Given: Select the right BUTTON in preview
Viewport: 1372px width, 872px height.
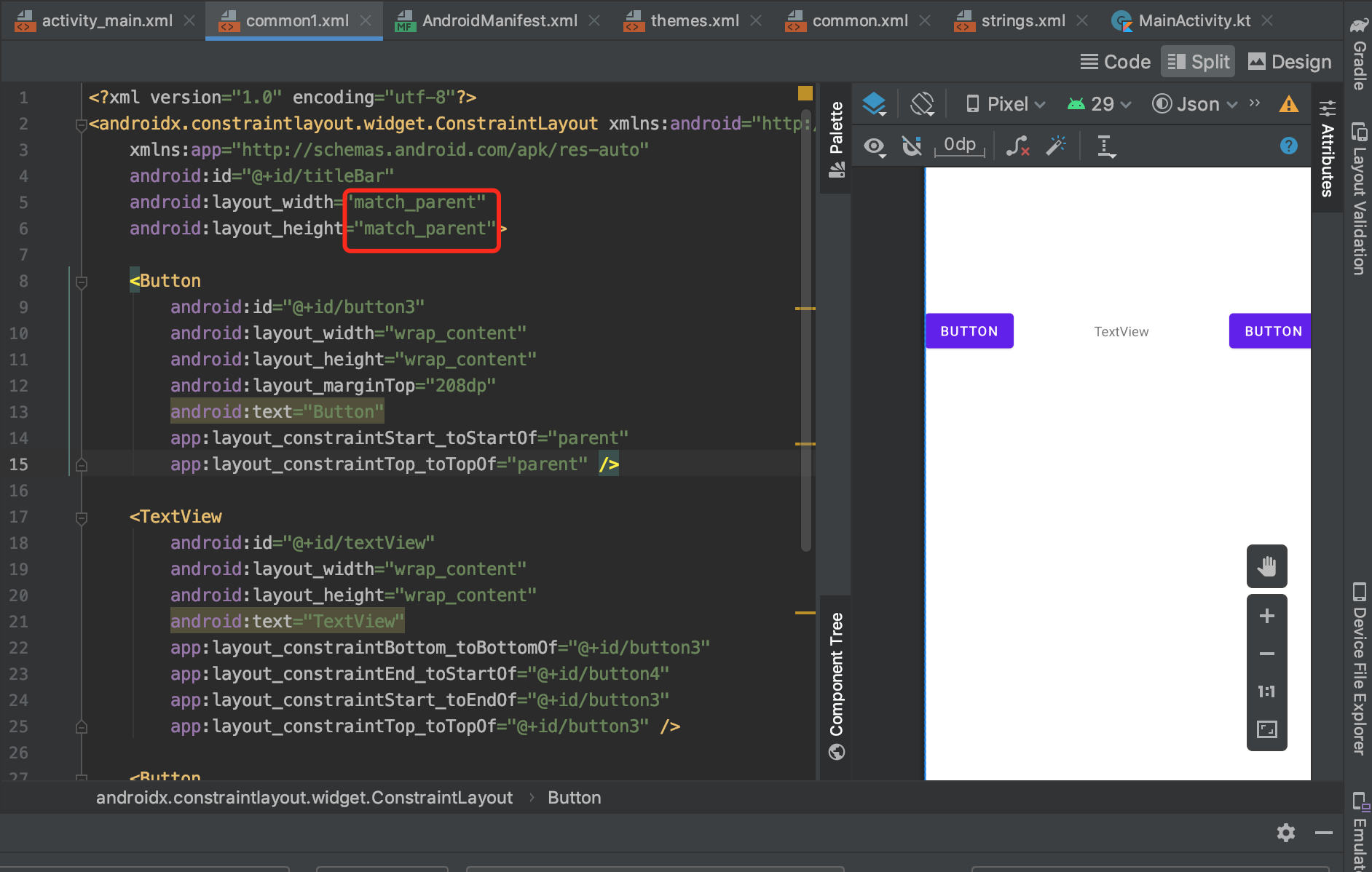Looking at the screenshot, I should point(1270,331).
